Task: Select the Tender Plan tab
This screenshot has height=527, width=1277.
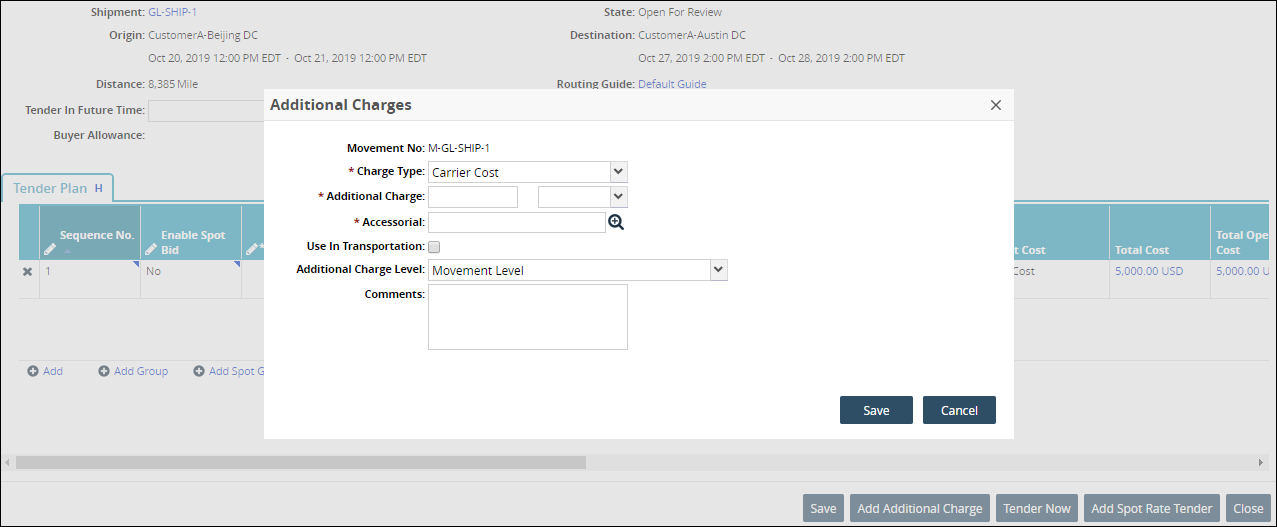Action: pyautogui.click(x=50, y=188)
